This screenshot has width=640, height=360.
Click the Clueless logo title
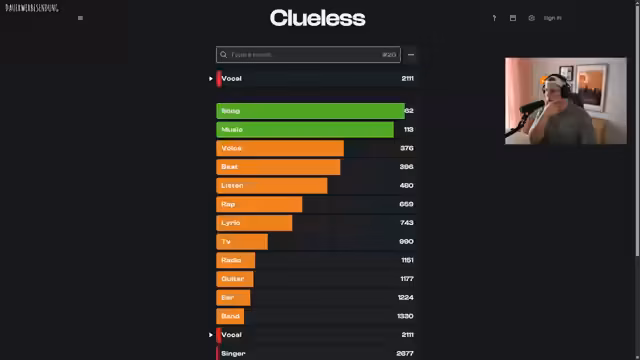pyautogui.click(x=318, y=18)
